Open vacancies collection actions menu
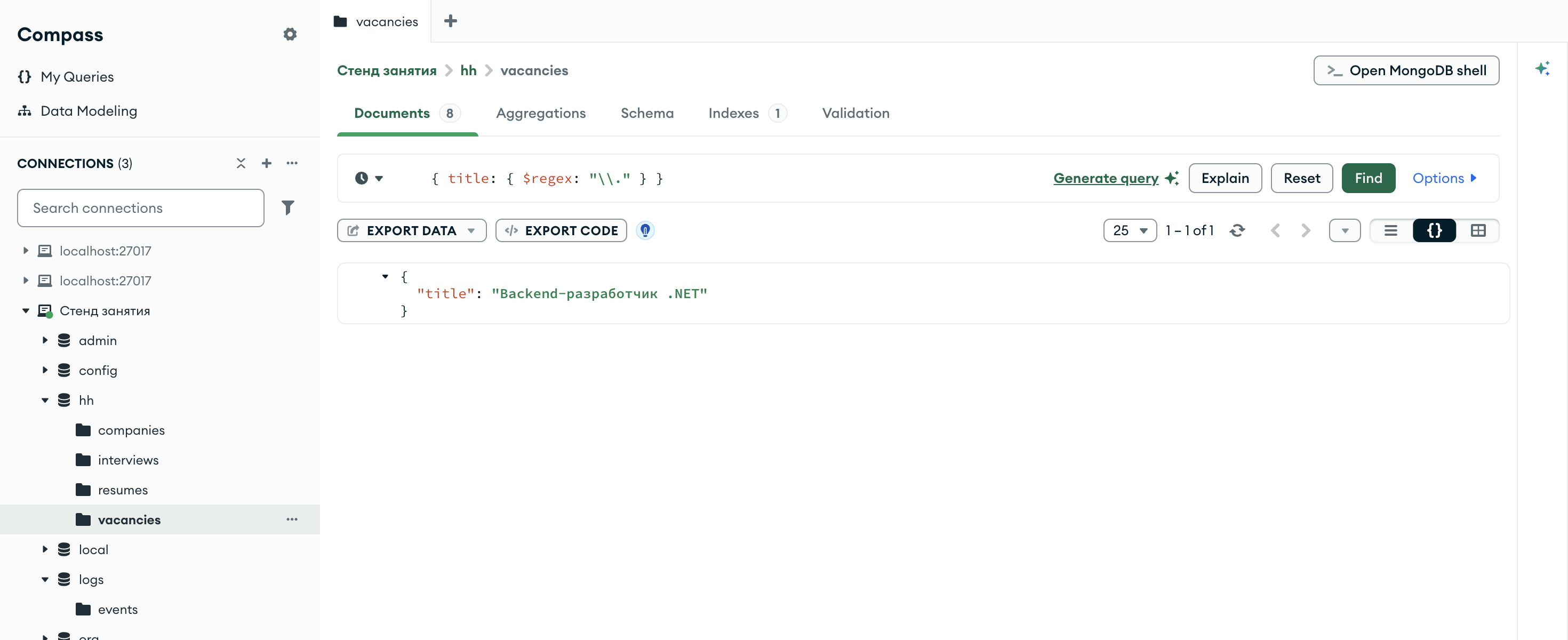The image size is (1568, 640). pos(292,519)
